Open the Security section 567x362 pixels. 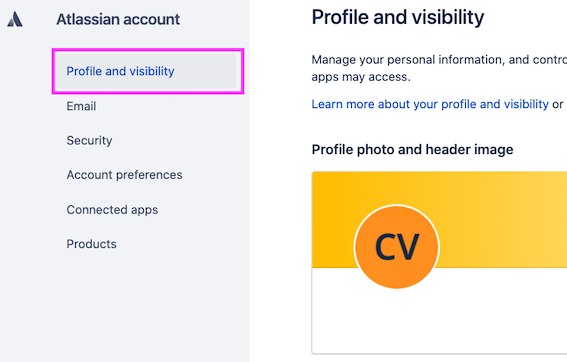[89, 140]
